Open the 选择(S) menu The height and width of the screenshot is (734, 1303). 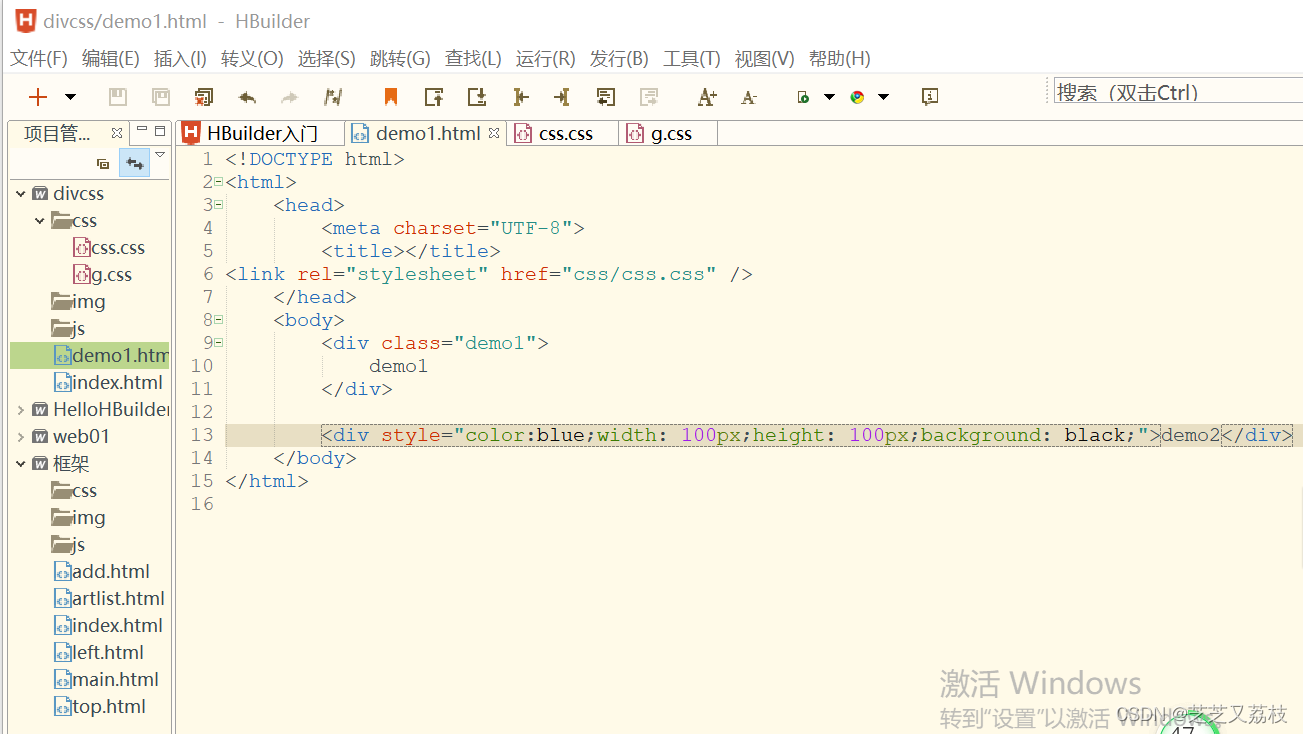pos(326,59)
